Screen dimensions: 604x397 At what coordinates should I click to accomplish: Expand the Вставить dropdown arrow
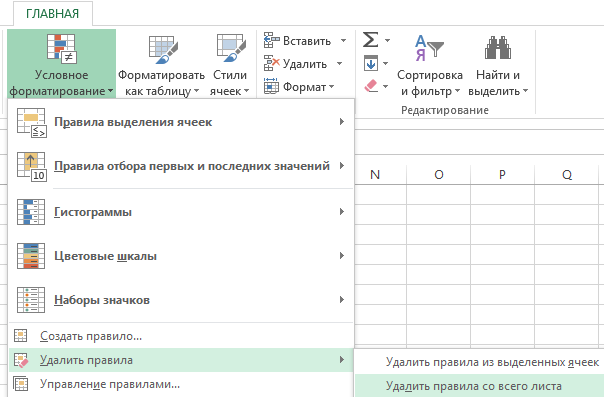click(343, 40)
